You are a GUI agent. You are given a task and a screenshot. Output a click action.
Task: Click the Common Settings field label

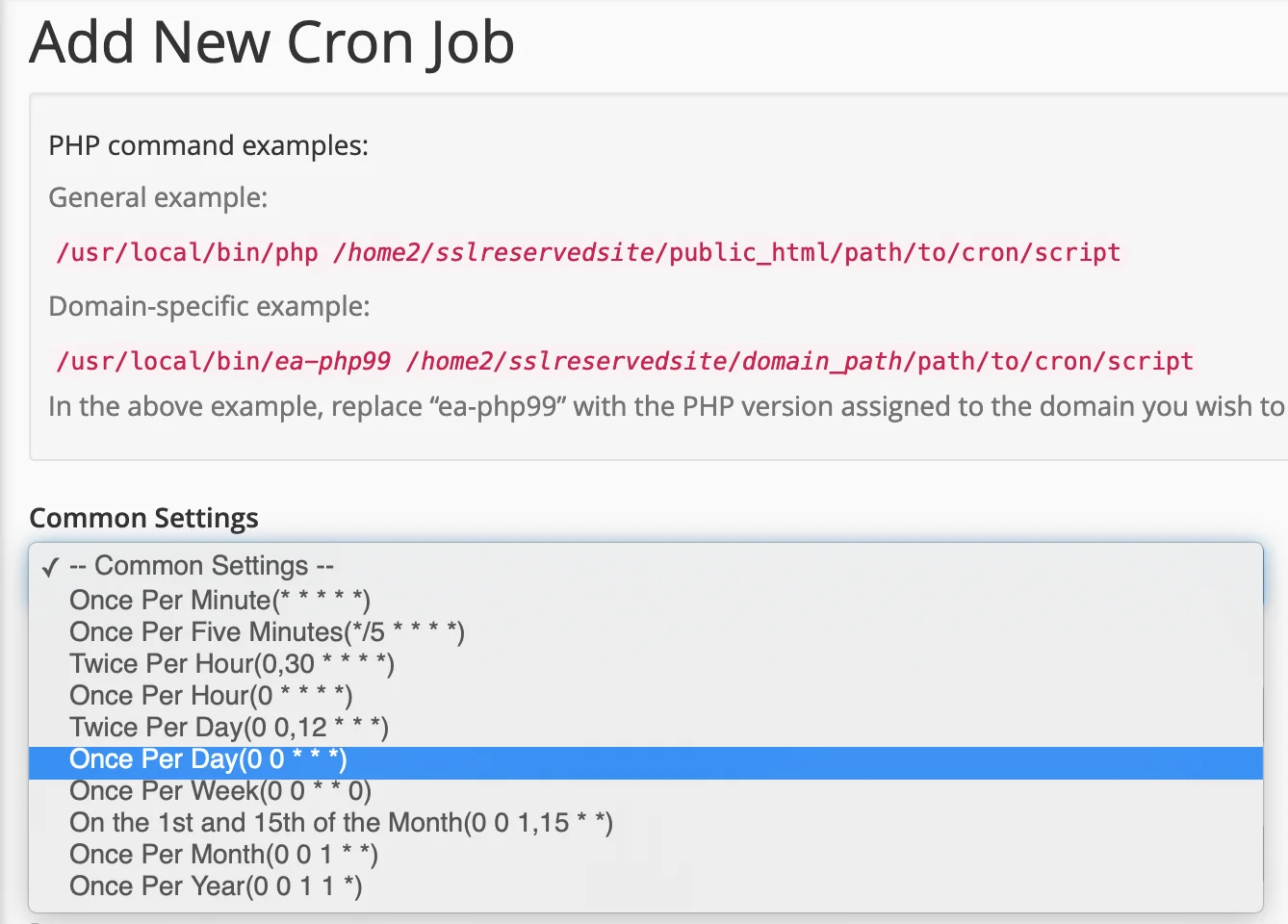point(143,518)
